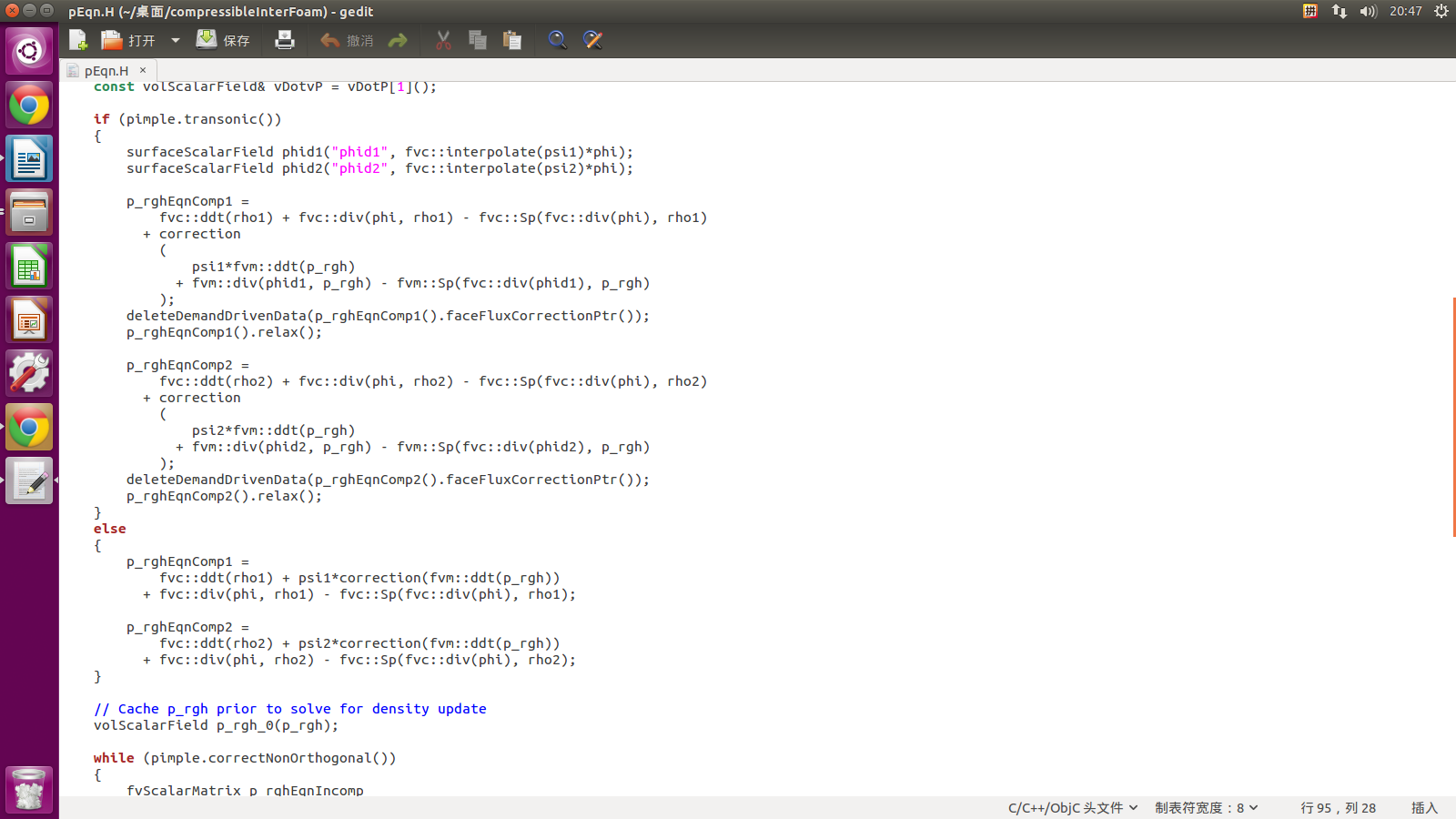This screenshot has height=819, width=1456.
Task: Place cursor on the 'else' keyword line
Action: pyautogui.click(x=110, y=529)
